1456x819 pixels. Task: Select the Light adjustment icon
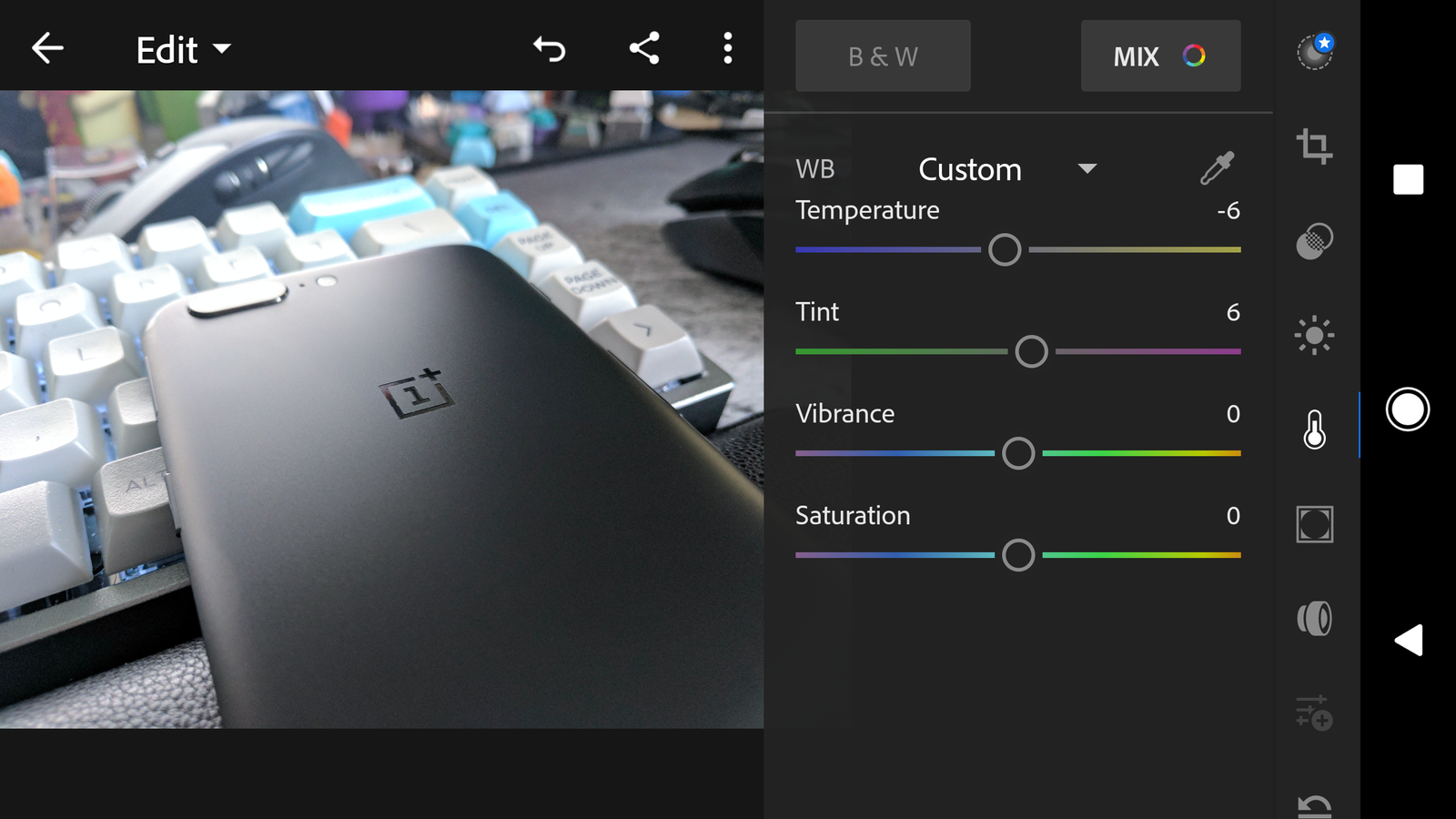(x=1314, y=334)
